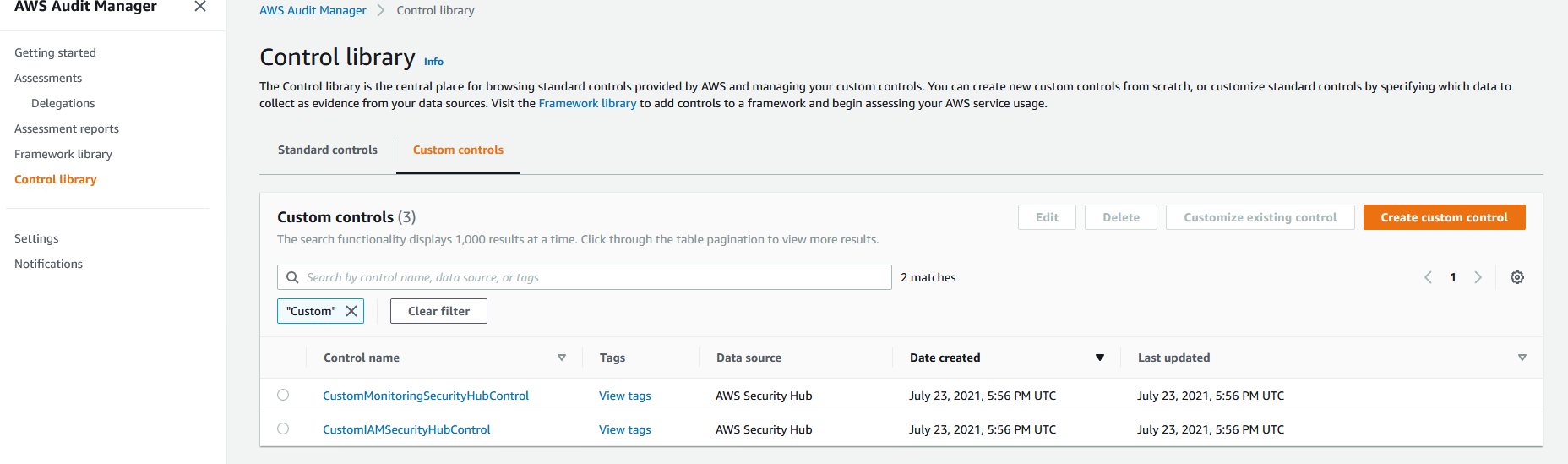Follow the Framework library inline link

pyautogui.click(x=587, y=103)
